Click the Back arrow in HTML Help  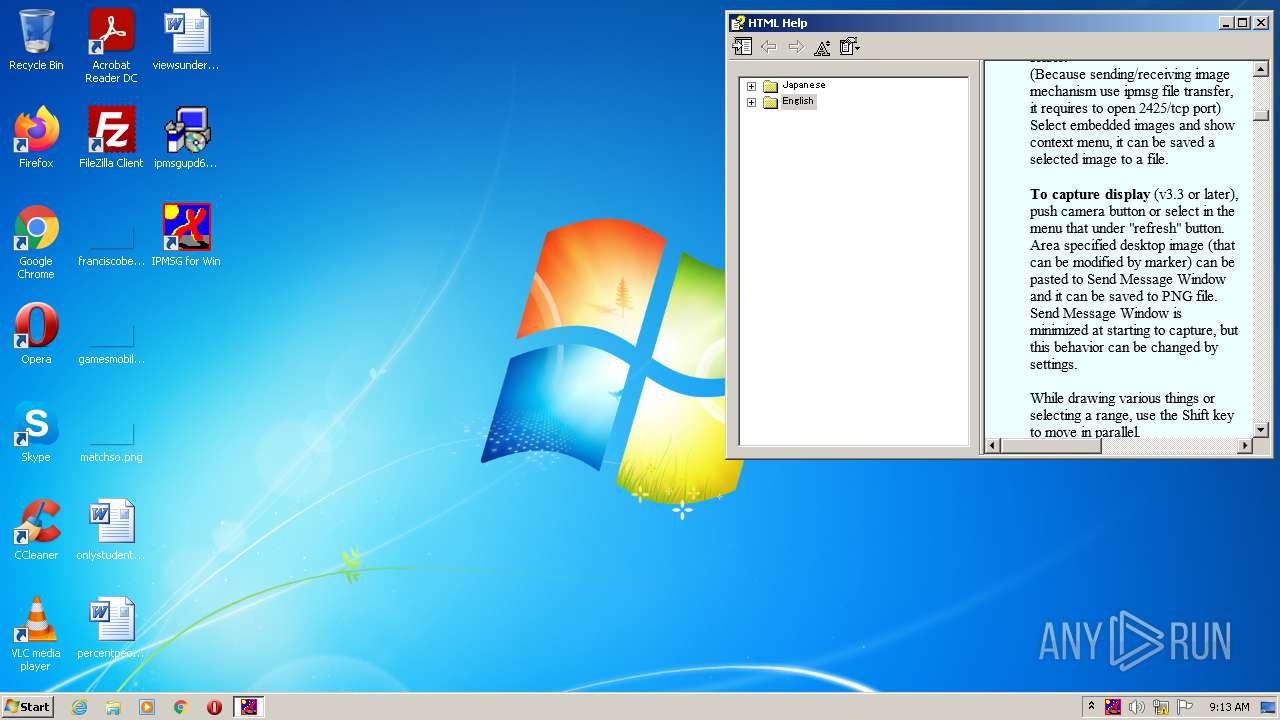769,46
